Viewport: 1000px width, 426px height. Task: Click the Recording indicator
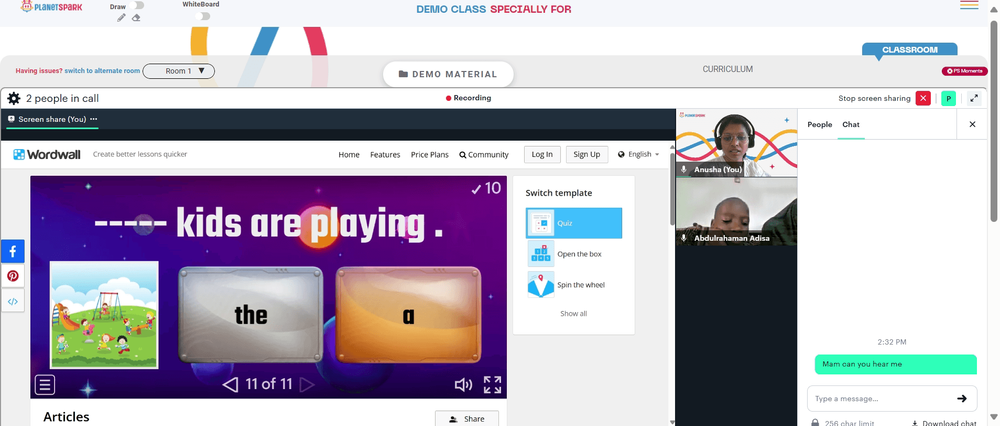[468, 98]
